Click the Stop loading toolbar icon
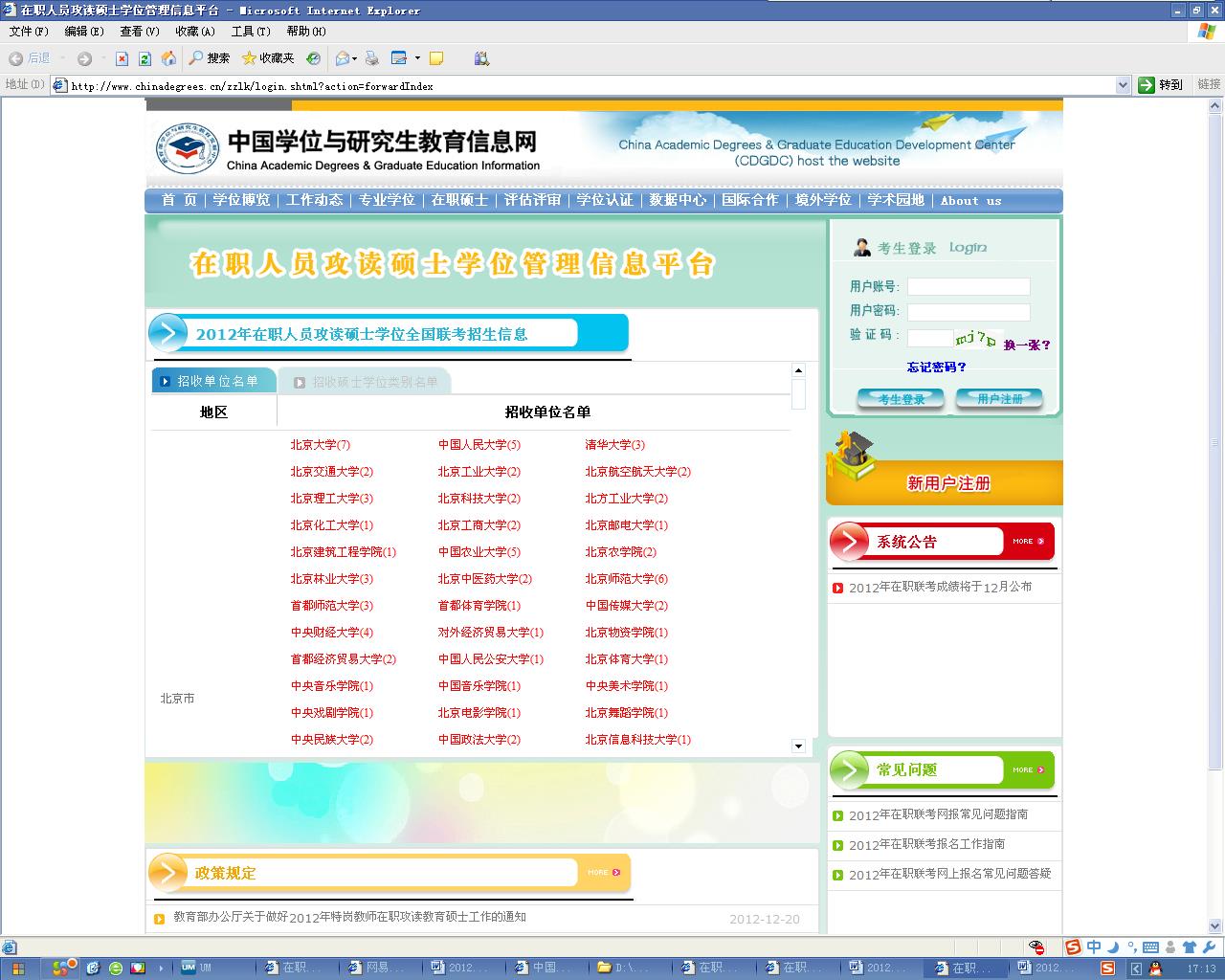Screen dimensions: 1225x980 (x=122, y=58)
